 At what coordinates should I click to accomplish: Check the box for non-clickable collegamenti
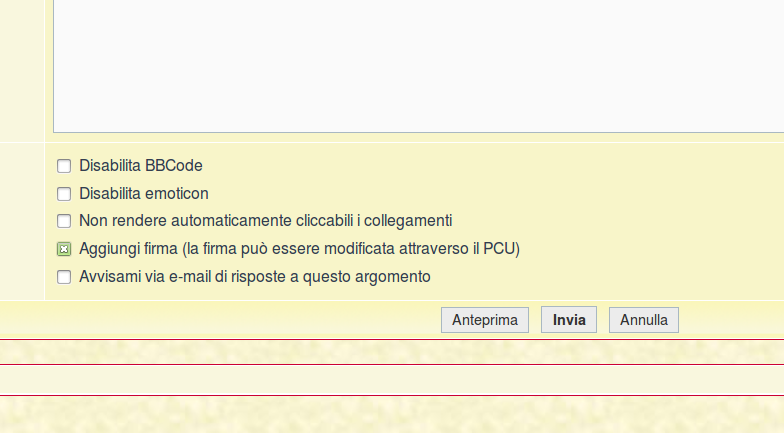[x=64, y=221]
